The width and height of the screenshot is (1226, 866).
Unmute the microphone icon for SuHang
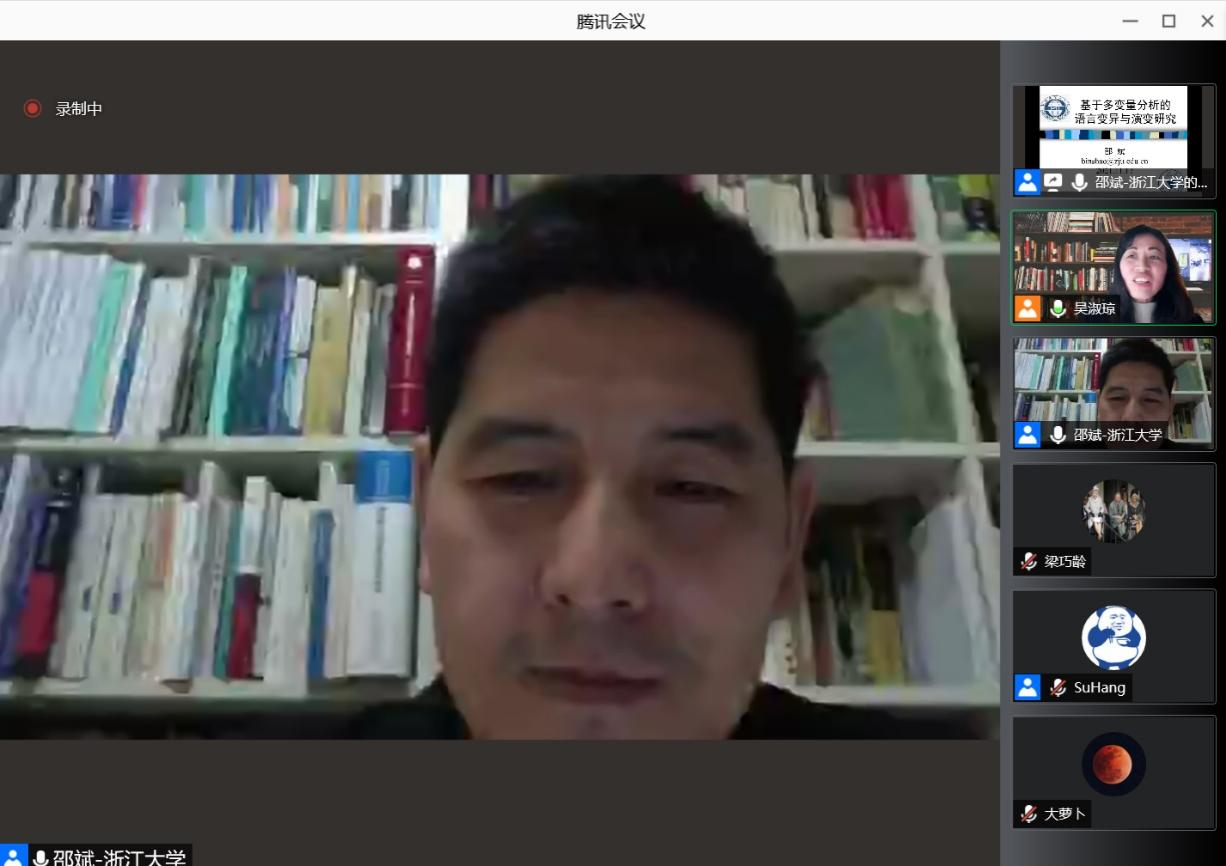tap(1058, 687)
